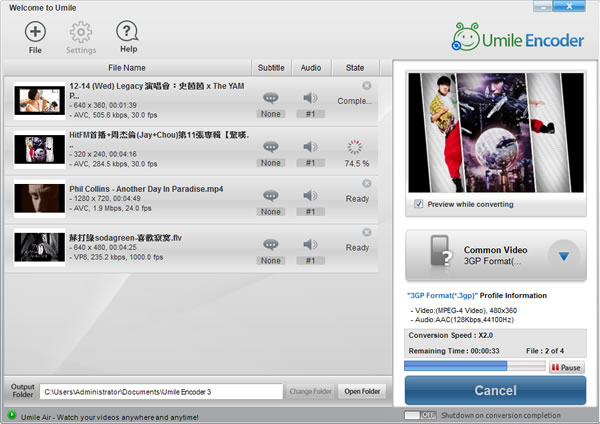Open the Help icon in toolbar
600x424 pixels.
[x=128, y=31]
